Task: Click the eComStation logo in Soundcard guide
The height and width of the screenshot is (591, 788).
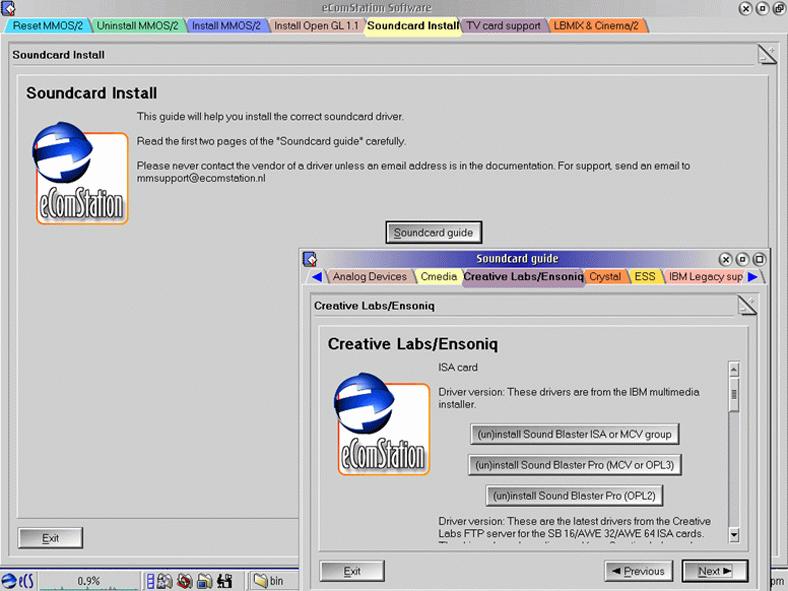Action: pos(382,424)
